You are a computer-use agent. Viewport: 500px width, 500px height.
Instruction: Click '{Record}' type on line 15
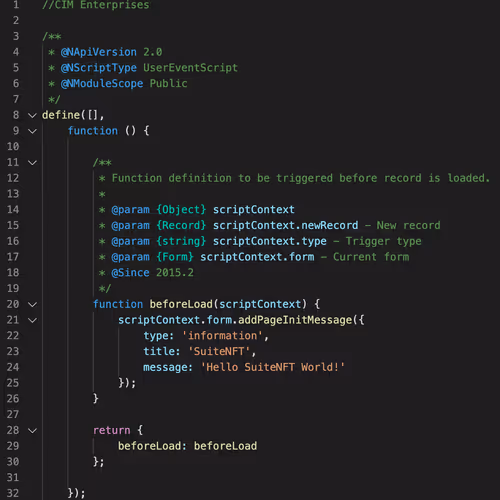click(181, 225)
